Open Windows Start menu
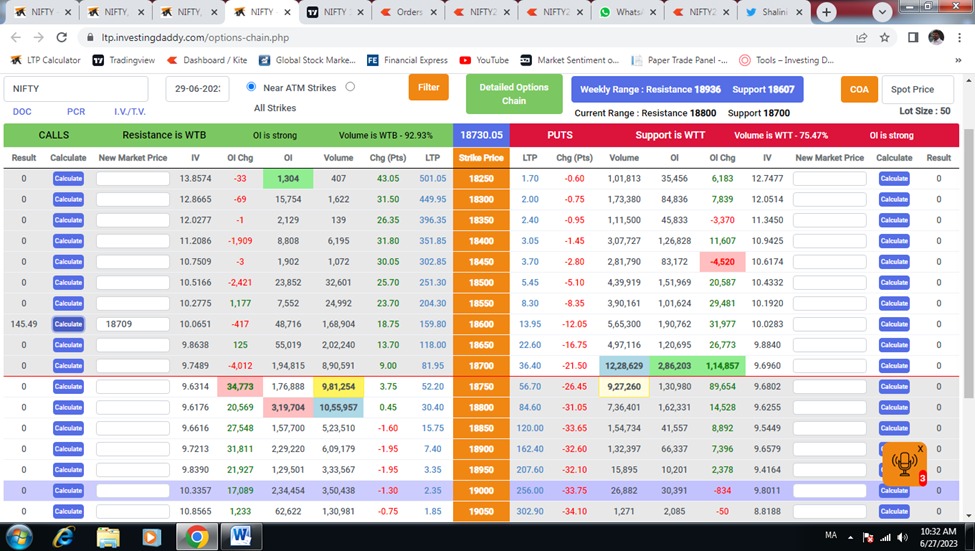 coord(19,537)
